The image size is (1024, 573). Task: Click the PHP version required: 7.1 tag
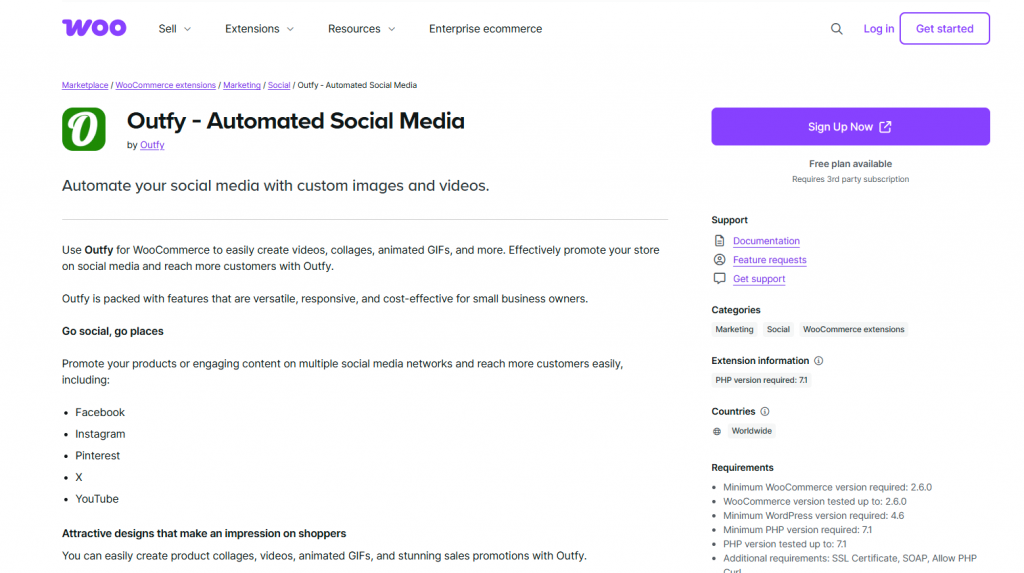(x=761, y=380)
